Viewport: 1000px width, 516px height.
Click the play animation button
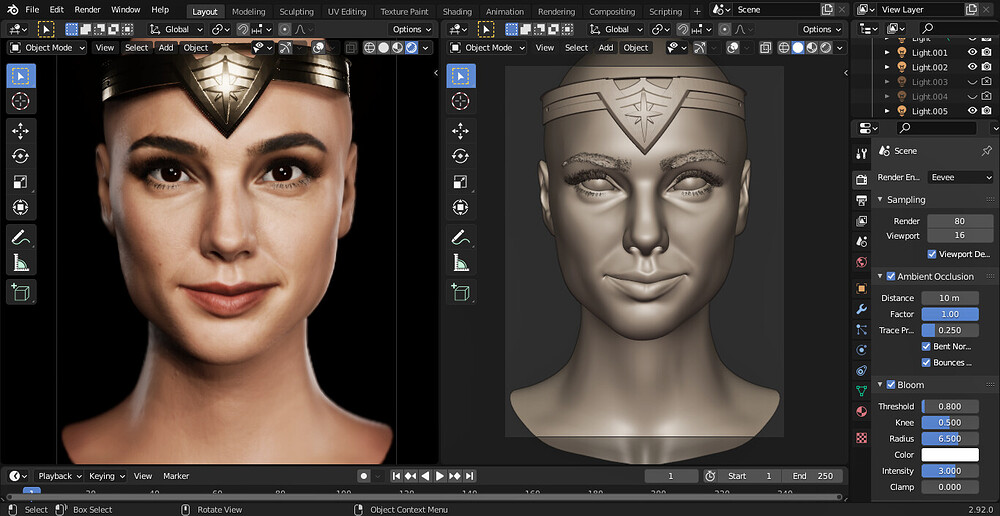439,476
